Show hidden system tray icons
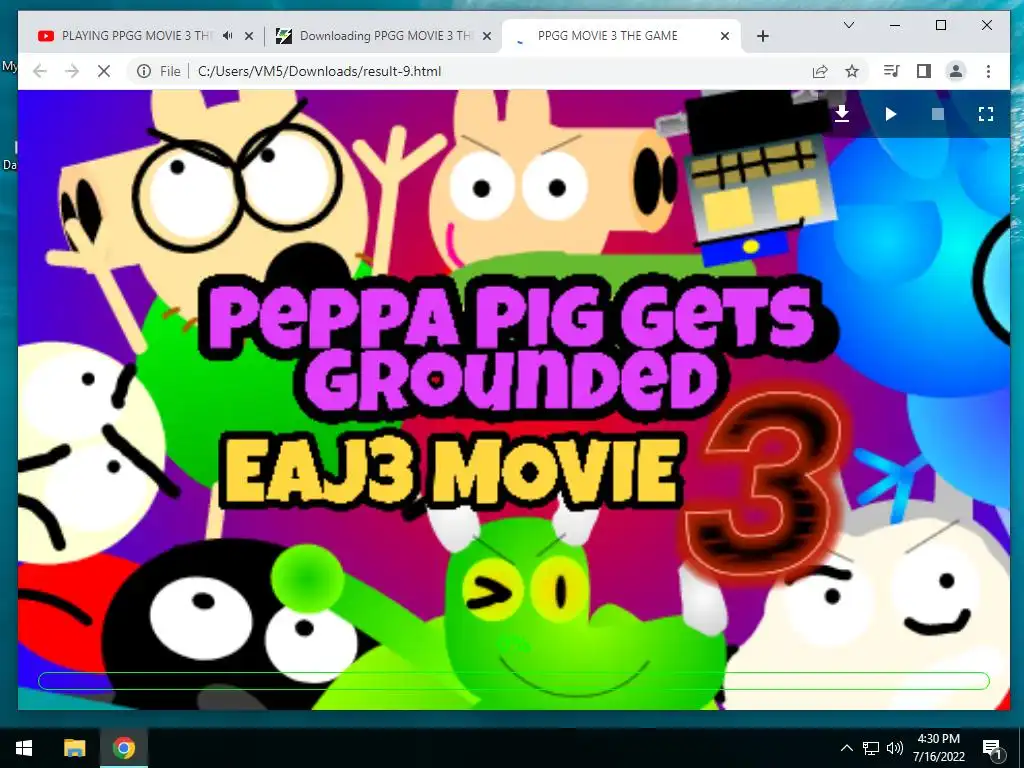The image size is (1024, 768). pyautogui.click(x=846, y=748)
